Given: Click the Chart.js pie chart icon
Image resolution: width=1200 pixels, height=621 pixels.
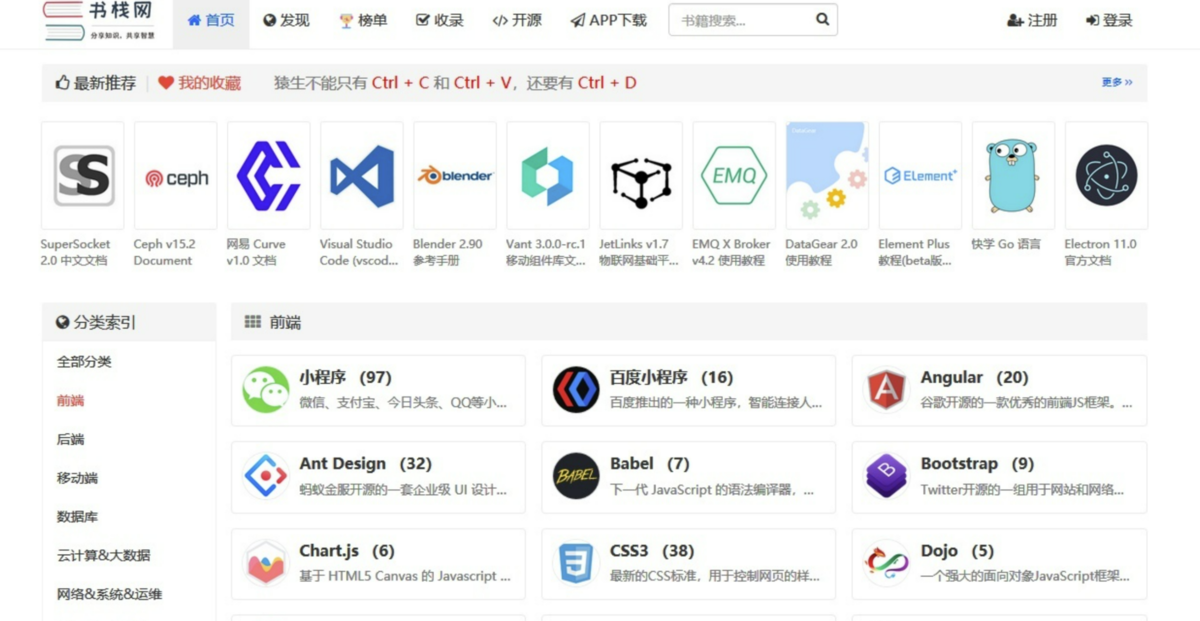Looking at the screenshot, I should point(264,560).
